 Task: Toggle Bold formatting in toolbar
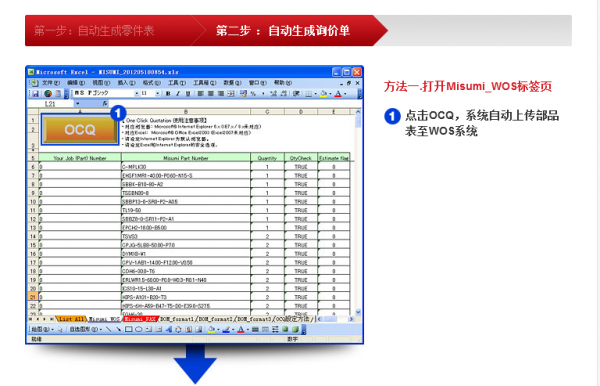[x=168, y=93]
